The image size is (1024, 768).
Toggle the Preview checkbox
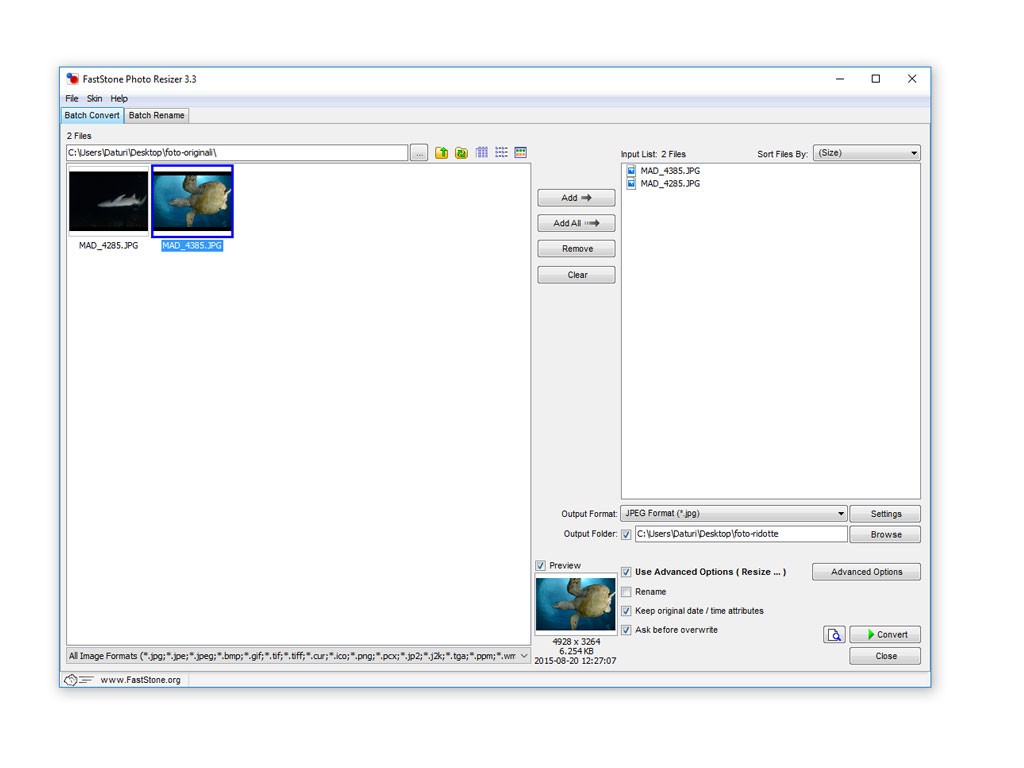pos(541,566)
